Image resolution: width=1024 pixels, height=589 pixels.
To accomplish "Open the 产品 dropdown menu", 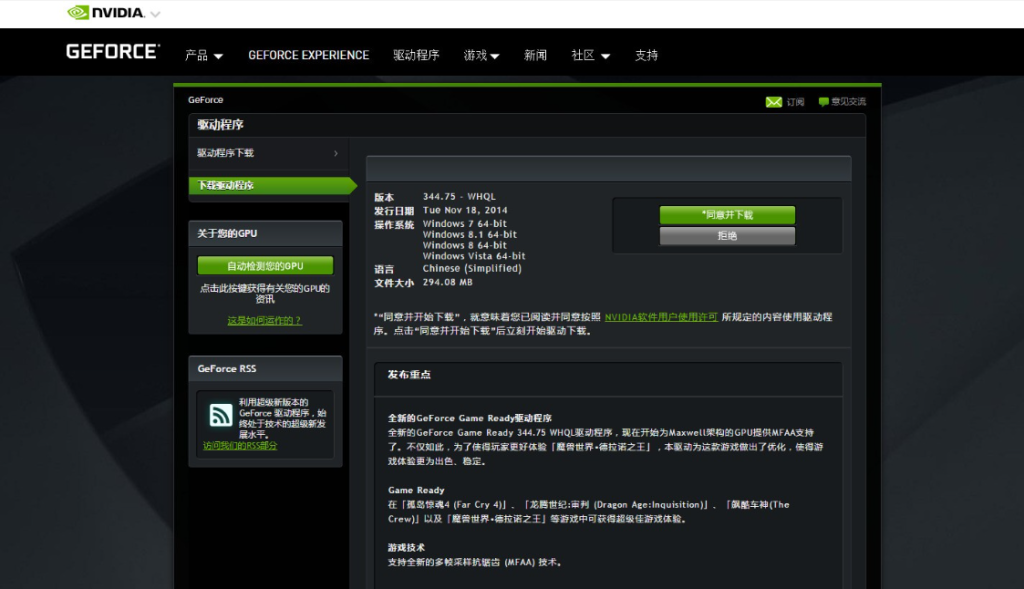I will (200, 56).
